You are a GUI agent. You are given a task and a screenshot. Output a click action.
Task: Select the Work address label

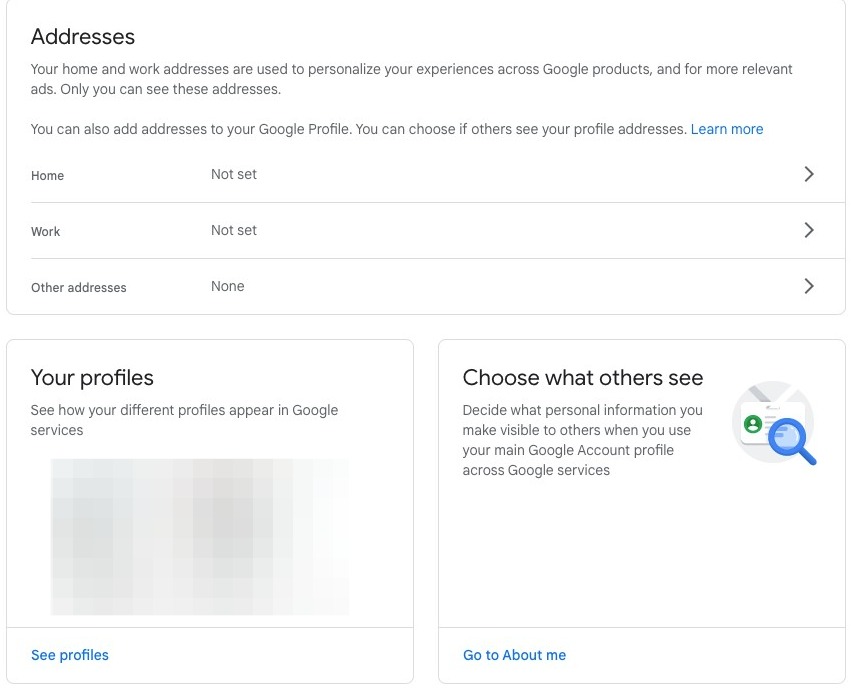[x=46, y=232]
